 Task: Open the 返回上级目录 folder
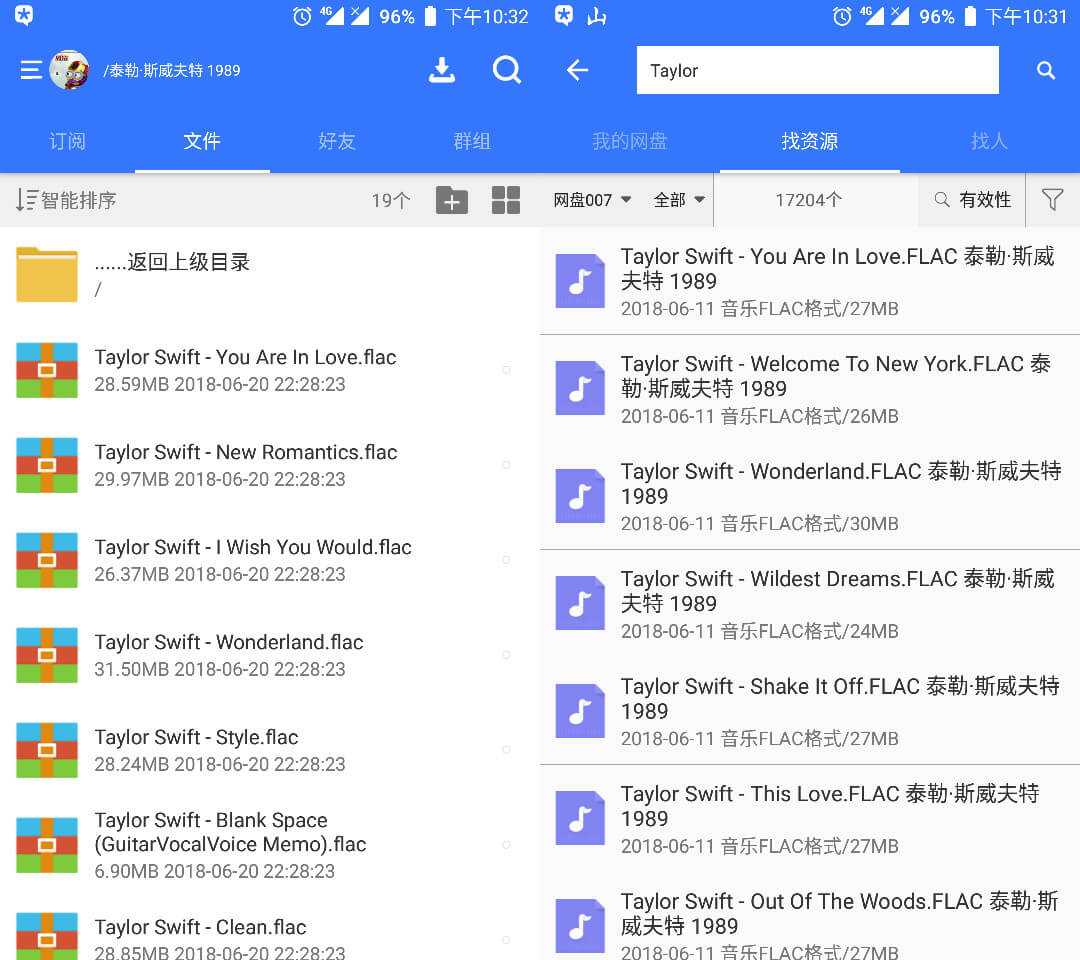click(x=270, y=274)
